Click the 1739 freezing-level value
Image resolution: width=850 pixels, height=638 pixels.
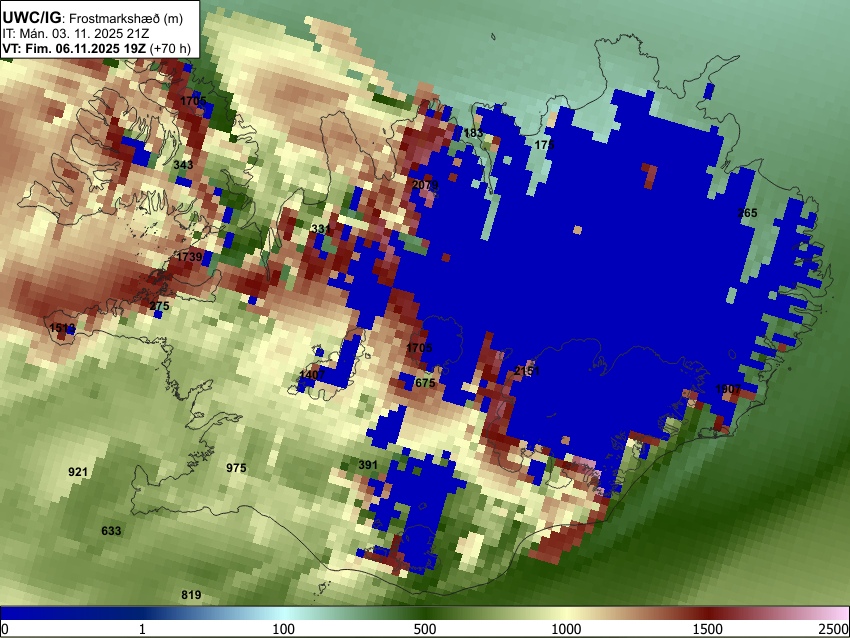[x=190, y=256]
